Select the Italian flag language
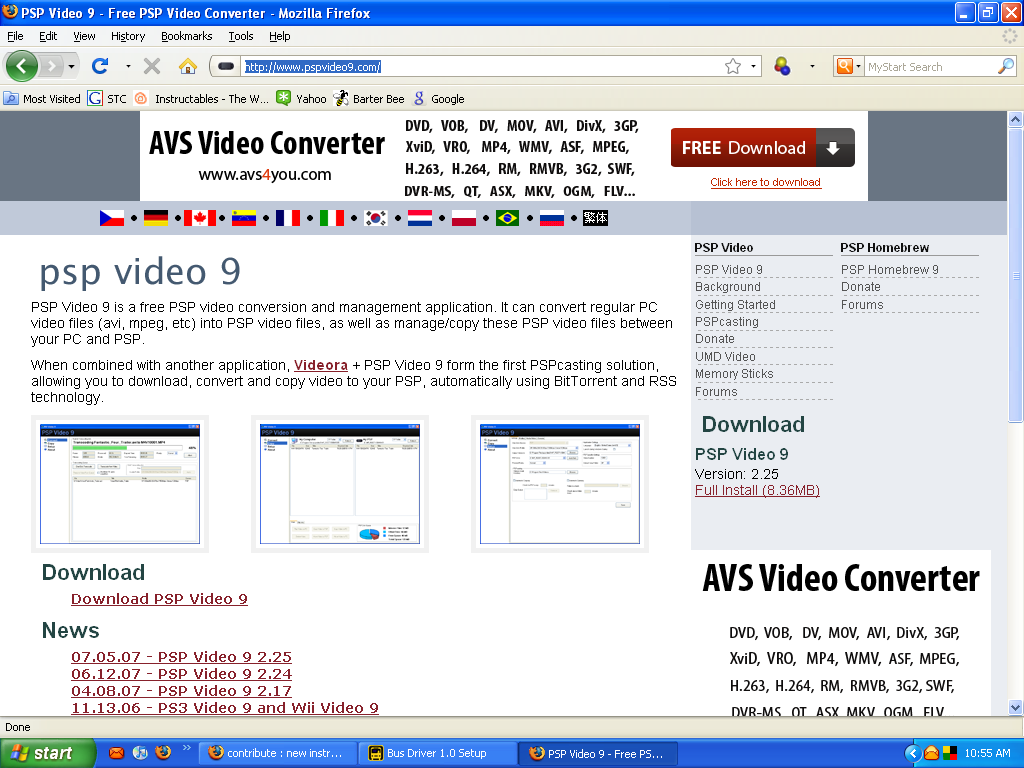1024x768 pixels. [332, 218]
